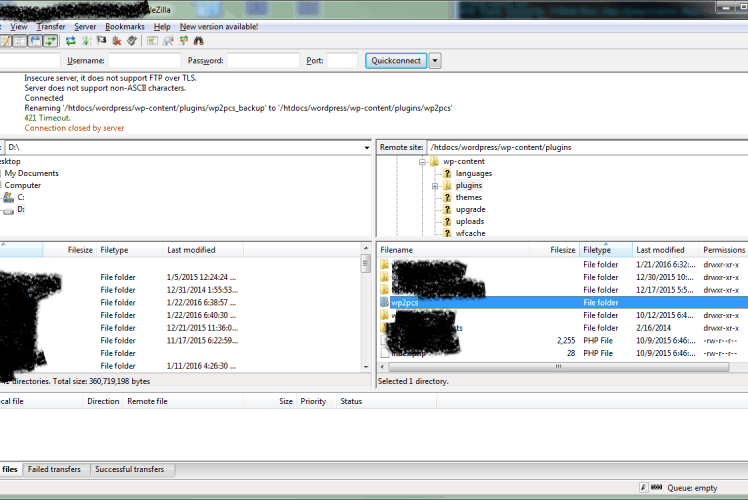This screenshot has width=748, height=500.
Task: Click the Quickconnect button
Action: 396,61
